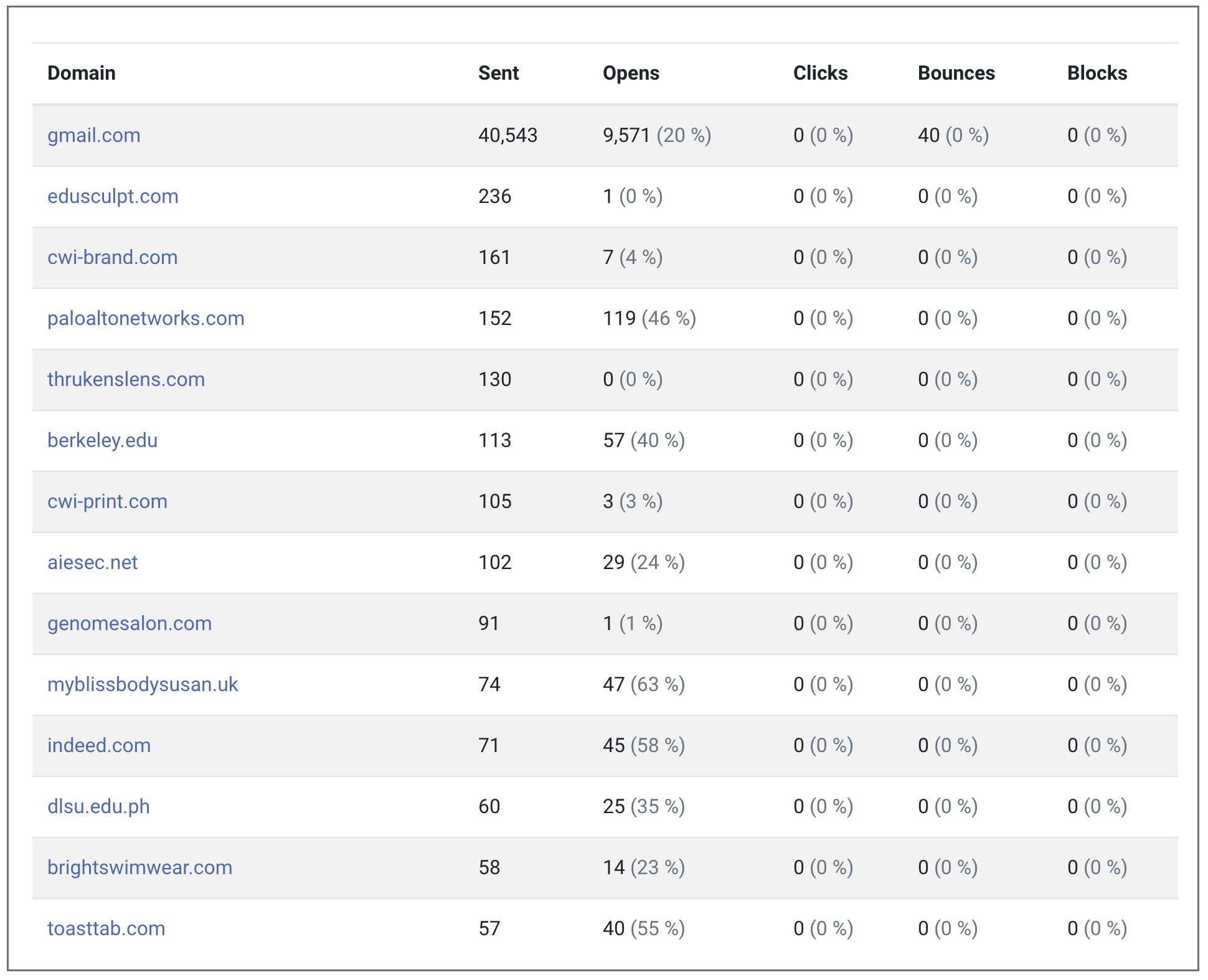This screenshot has width=1208, height=980.
Task: Select the 40 (0 %) bounces cell for gmail.com
Action: 953,135
